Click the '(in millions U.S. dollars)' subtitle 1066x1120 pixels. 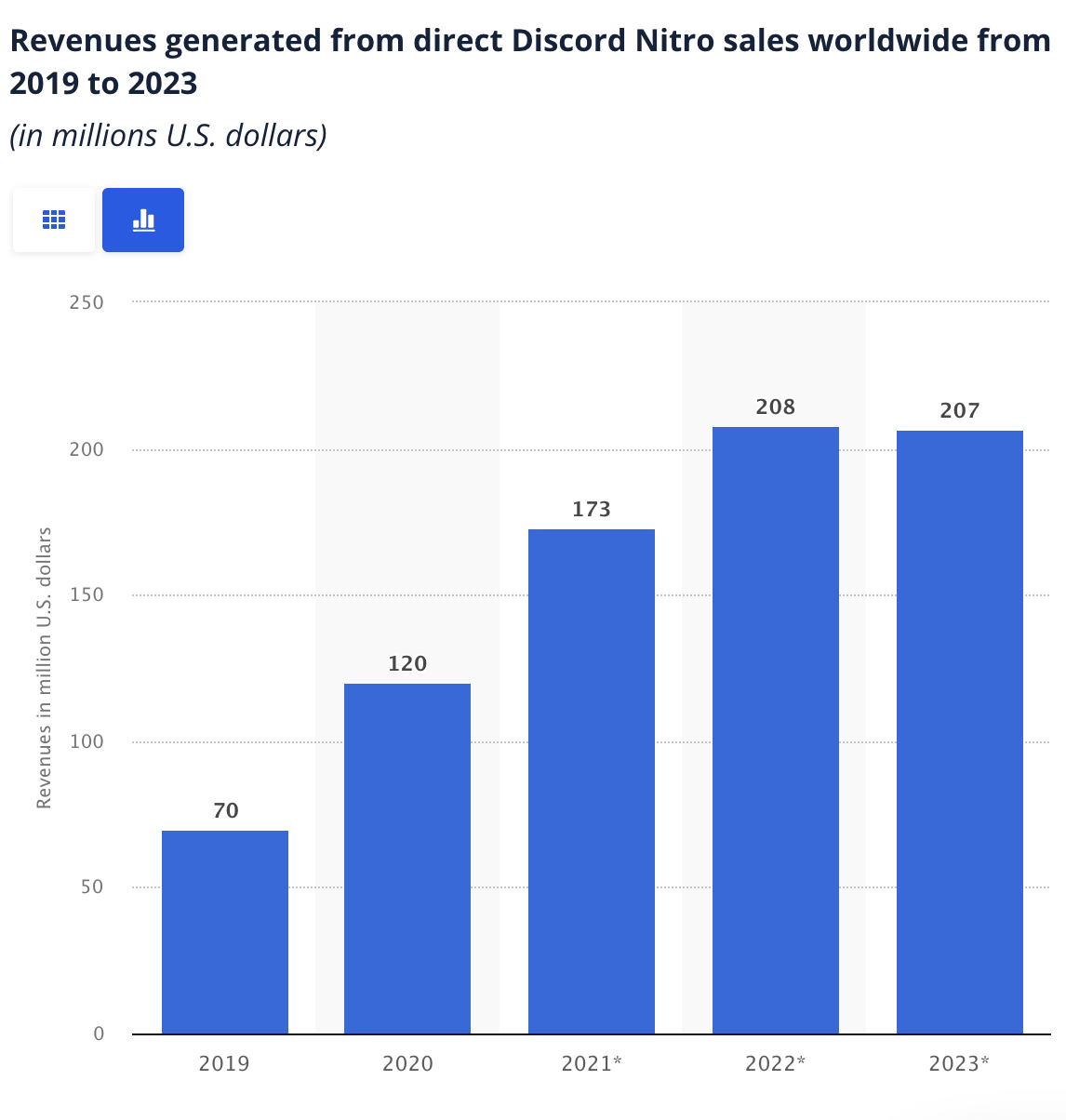coord(168,136)
